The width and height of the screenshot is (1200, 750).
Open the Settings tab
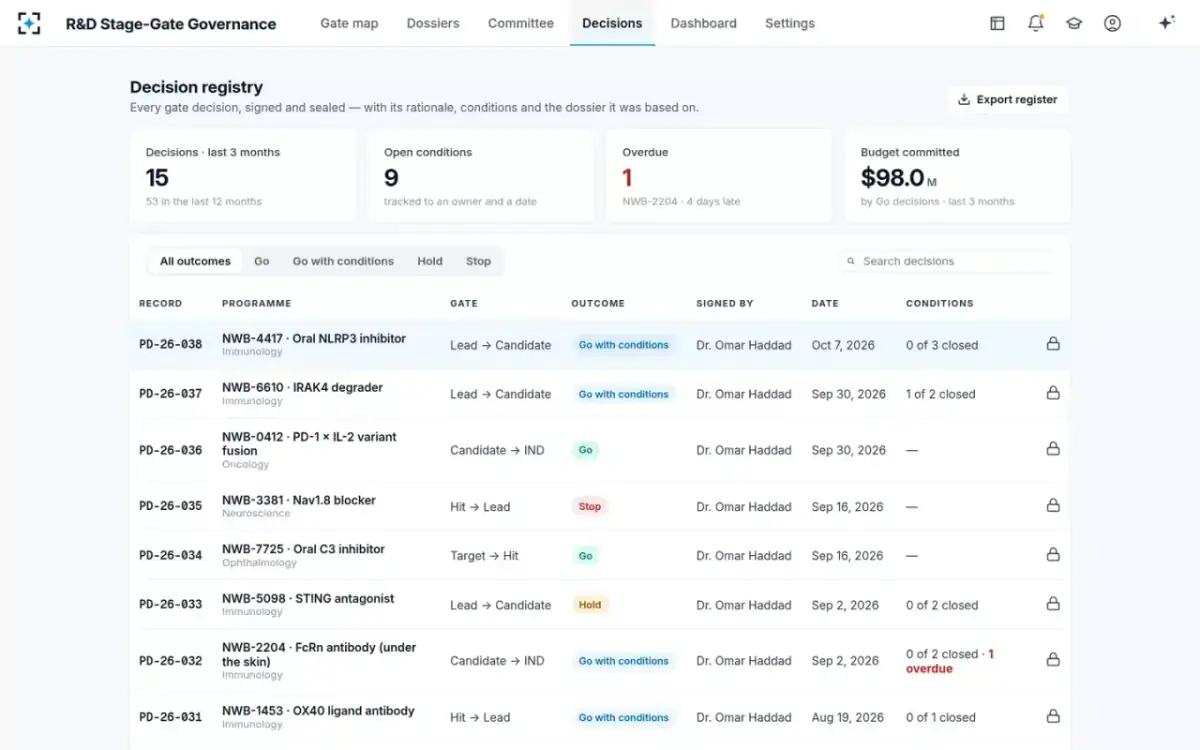pyautogui.click(x=790, y=23)
